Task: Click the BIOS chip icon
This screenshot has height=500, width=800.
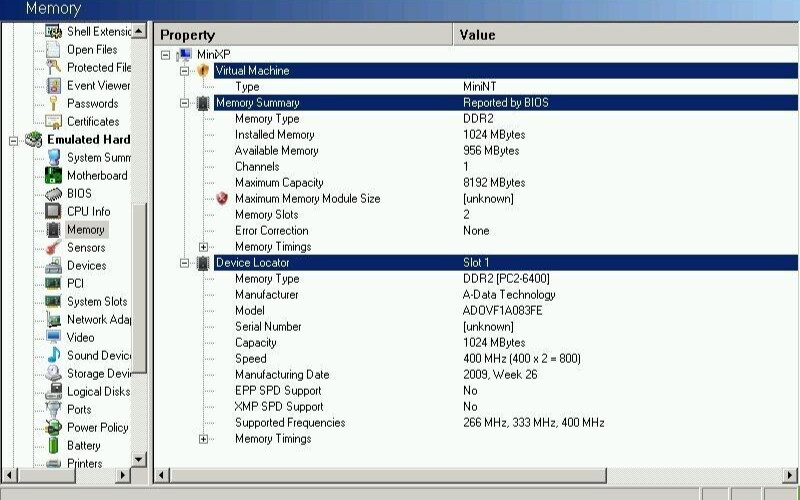Action: (x=54, y=194)
